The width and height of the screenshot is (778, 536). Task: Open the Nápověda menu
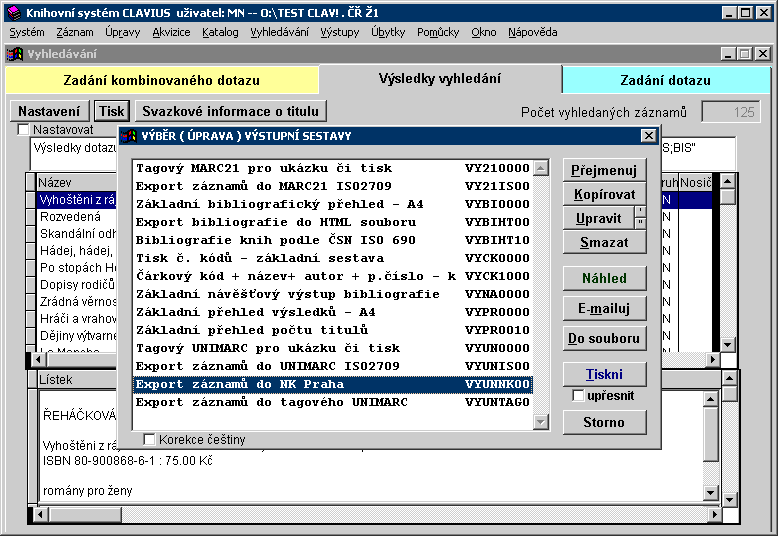point(532,32)
